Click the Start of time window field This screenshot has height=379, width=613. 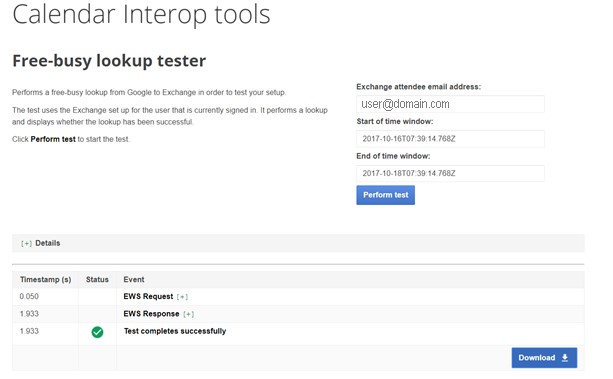tap(450, 139)
